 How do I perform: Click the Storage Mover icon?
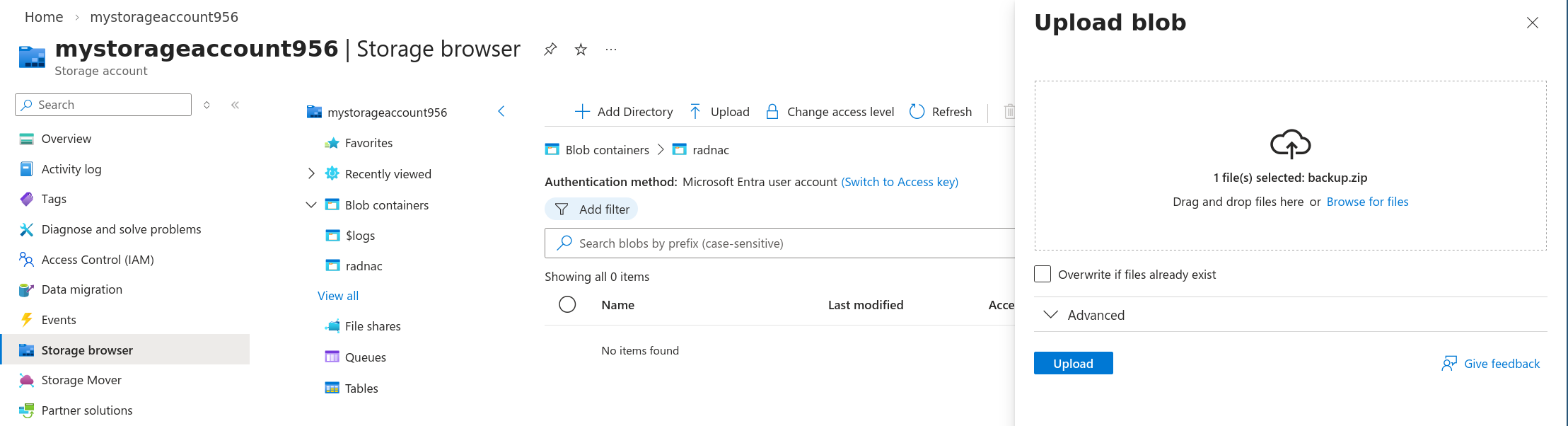pyautogui.click(x=26, y=380)
